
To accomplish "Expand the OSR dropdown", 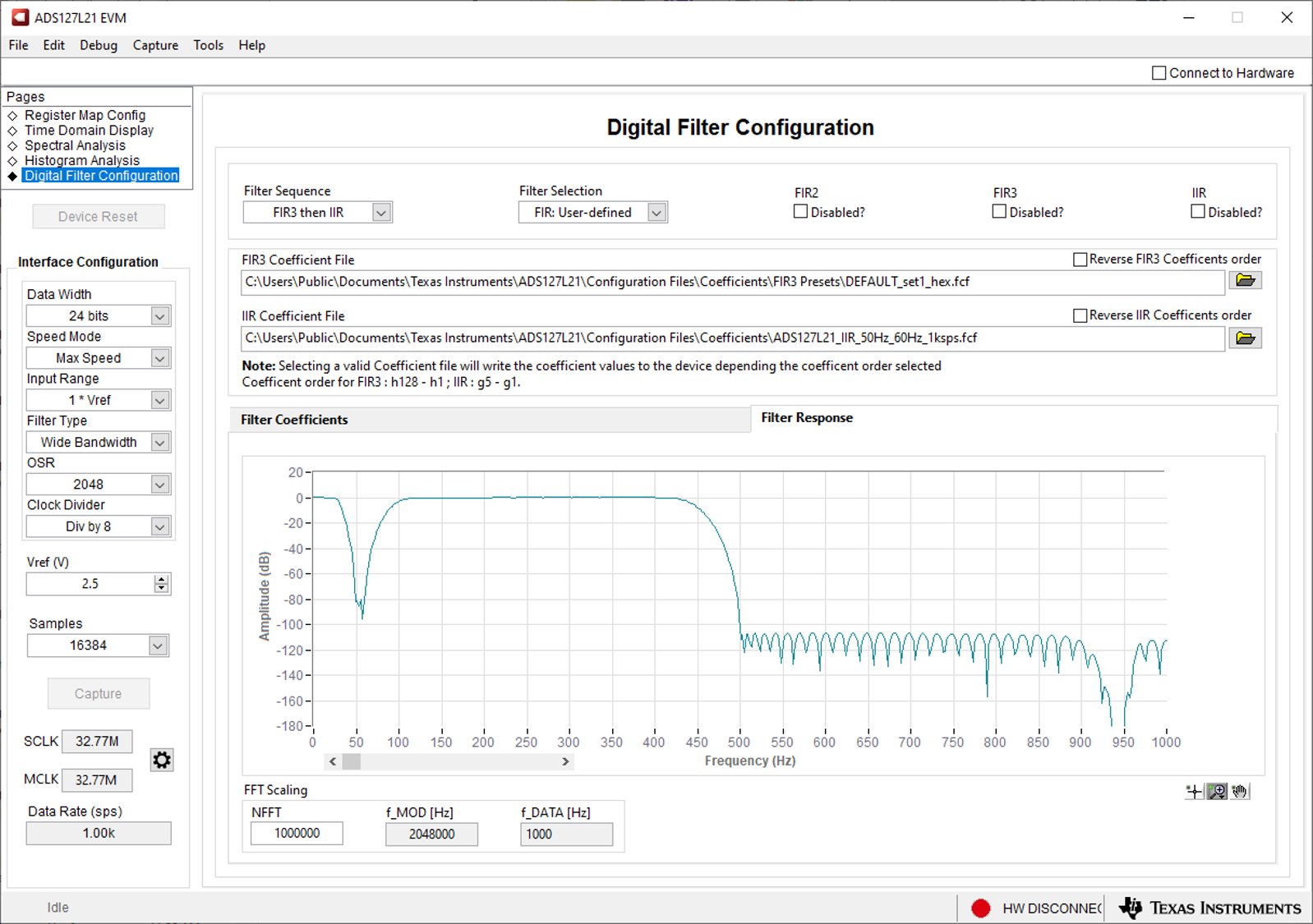I will point(160,485).
